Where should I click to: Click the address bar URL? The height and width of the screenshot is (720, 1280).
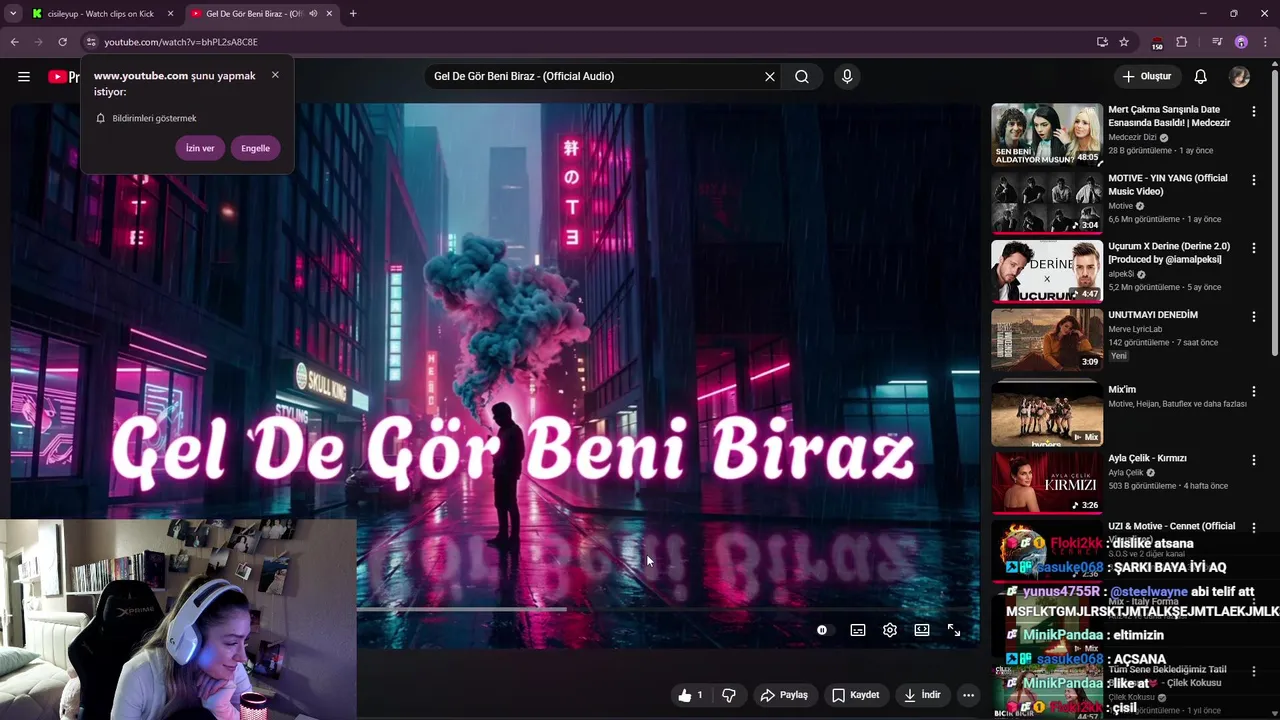(x=181, y=42)
